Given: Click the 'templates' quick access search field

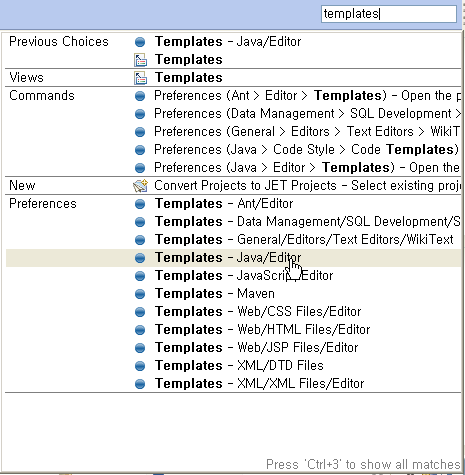Looking at the screenshot, I should point(389,14).
